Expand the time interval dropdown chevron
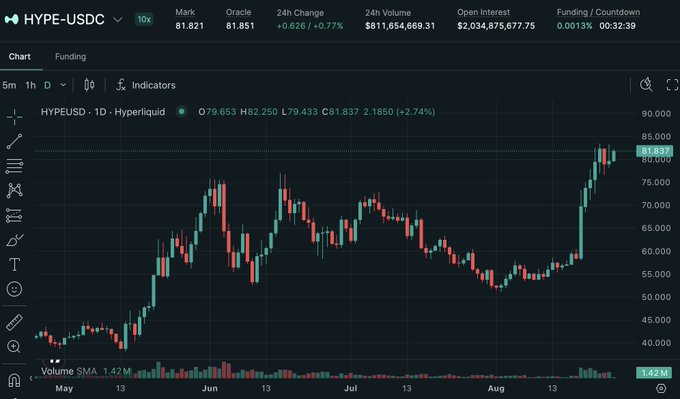 click(63, 85)
